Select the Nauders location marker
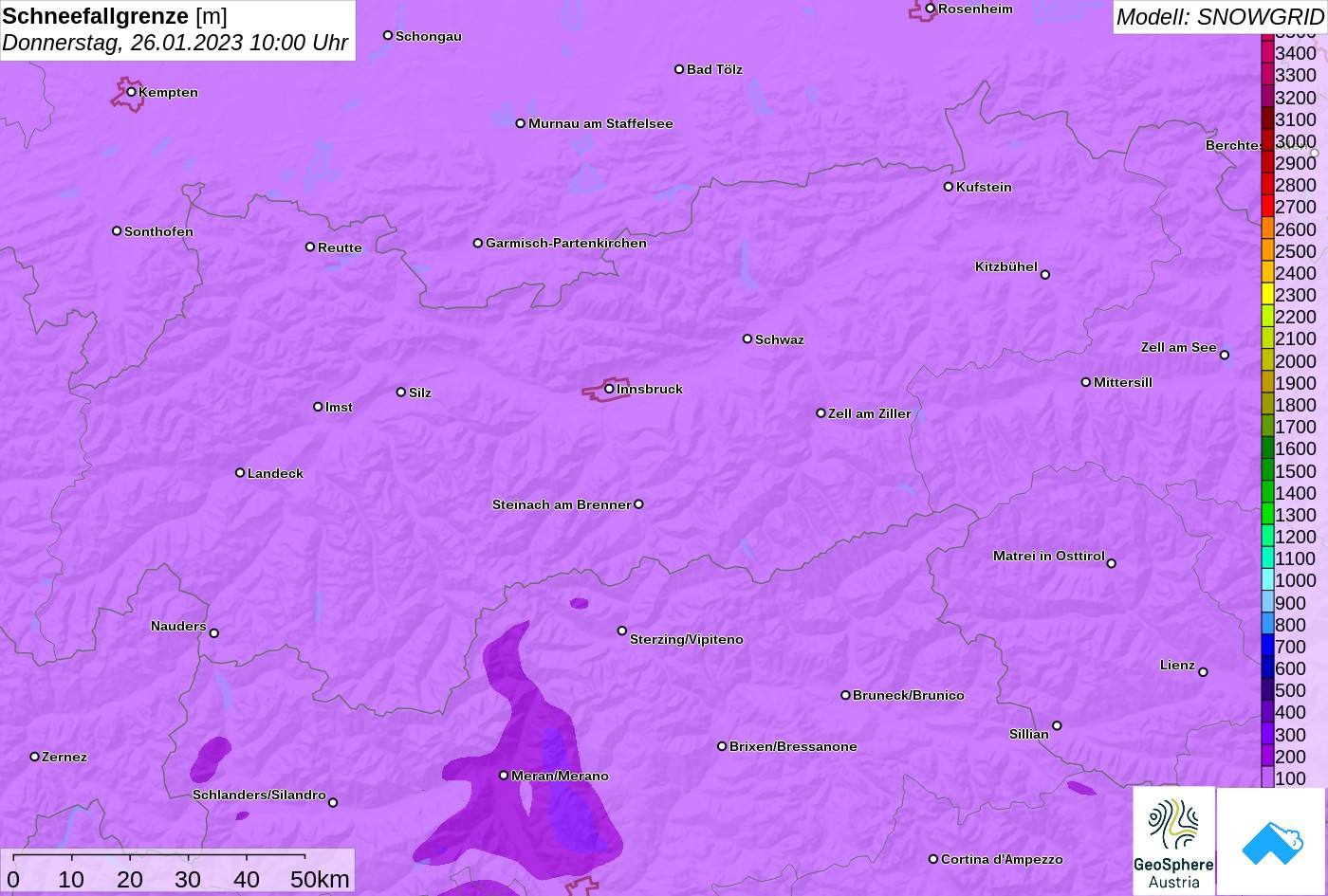Image resolution: width=1328 pixels, height=896 pixels. click(214, 633)
